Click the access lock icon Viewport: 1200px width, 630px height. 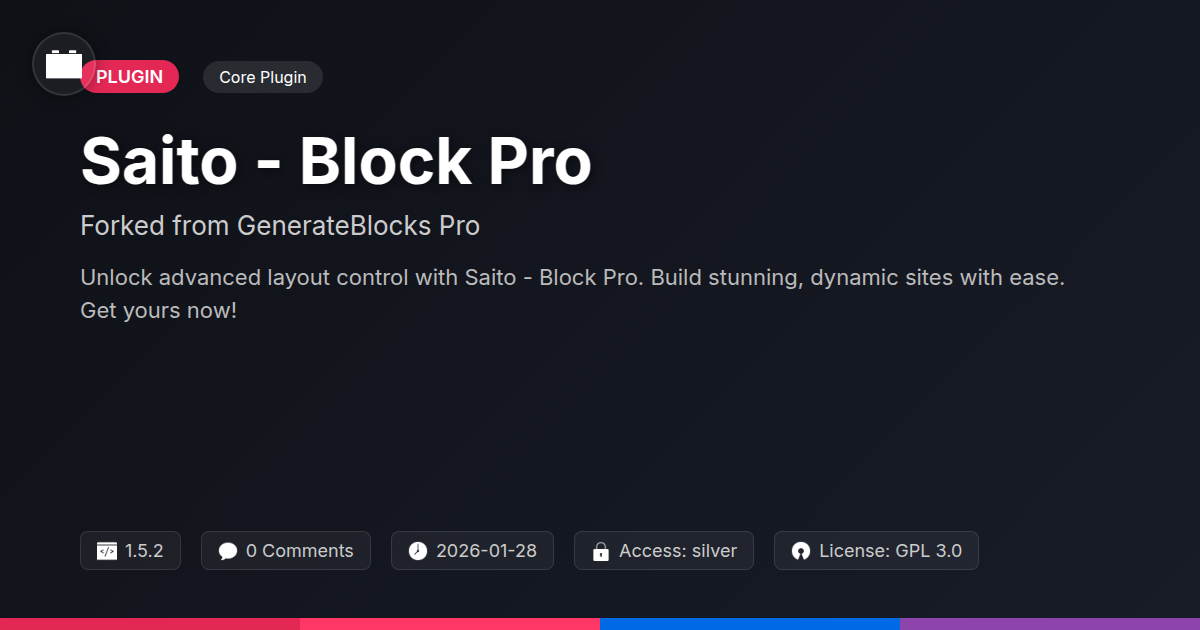(x=601, y=551)
